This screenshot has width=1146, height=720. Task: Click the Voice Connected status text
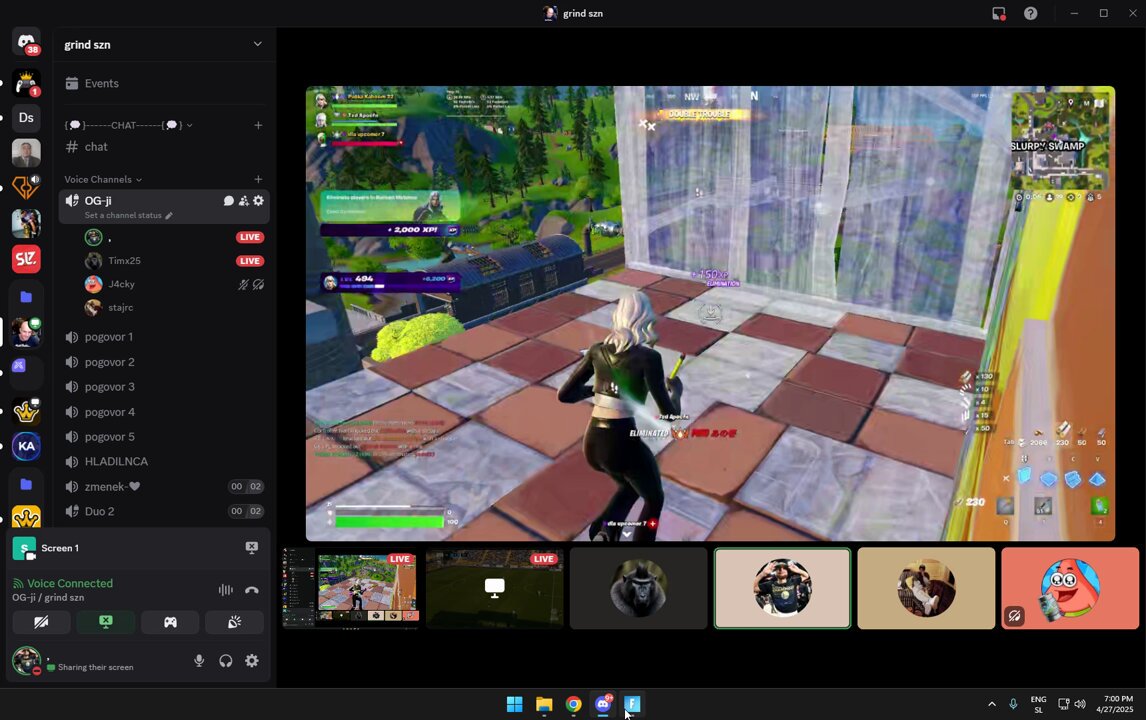[69, 583]
